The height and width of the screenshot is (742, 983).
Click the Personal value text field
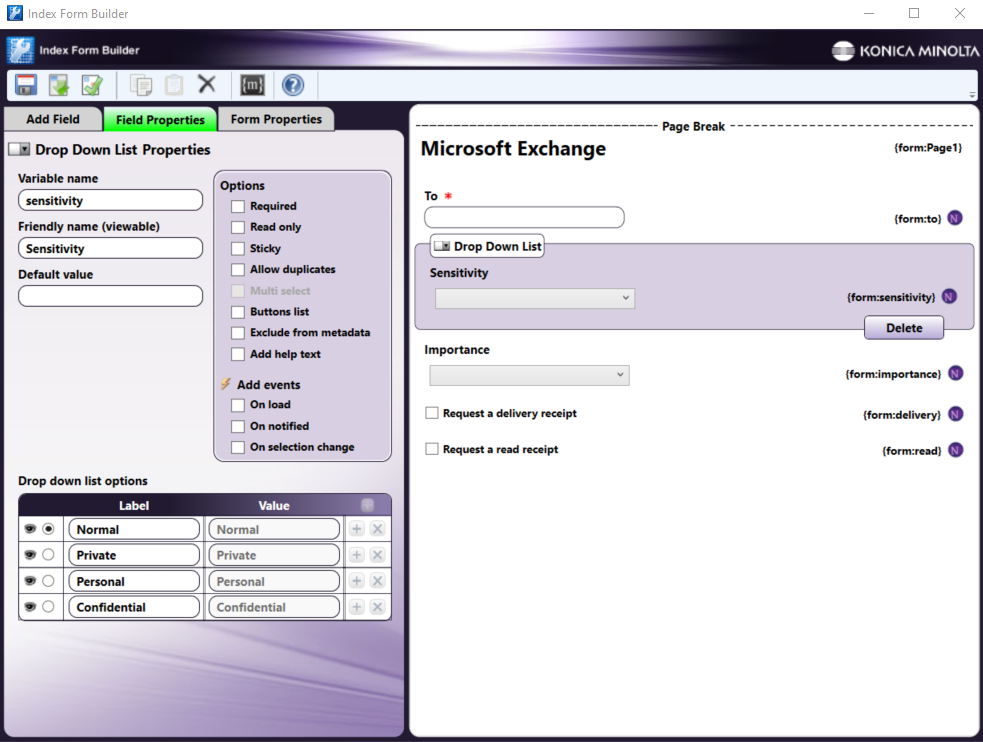[x=274, y=581]
